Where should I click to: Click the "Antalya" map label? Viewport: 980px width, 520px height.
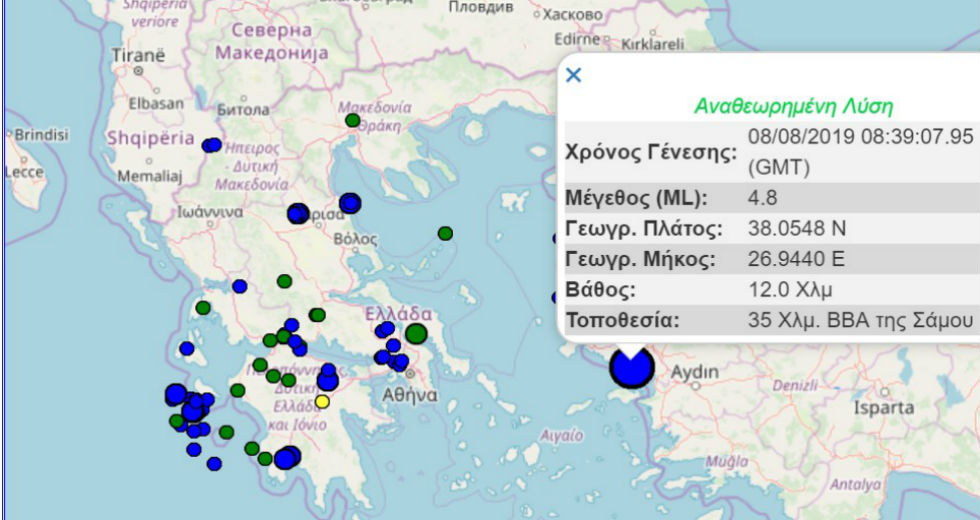(x=856, y=484)
